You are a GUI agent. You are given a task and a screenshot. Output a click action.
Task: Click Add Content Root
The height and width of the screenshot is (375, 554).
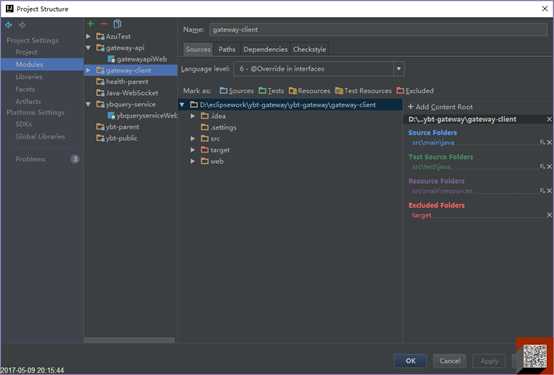(x=440, y=107)
